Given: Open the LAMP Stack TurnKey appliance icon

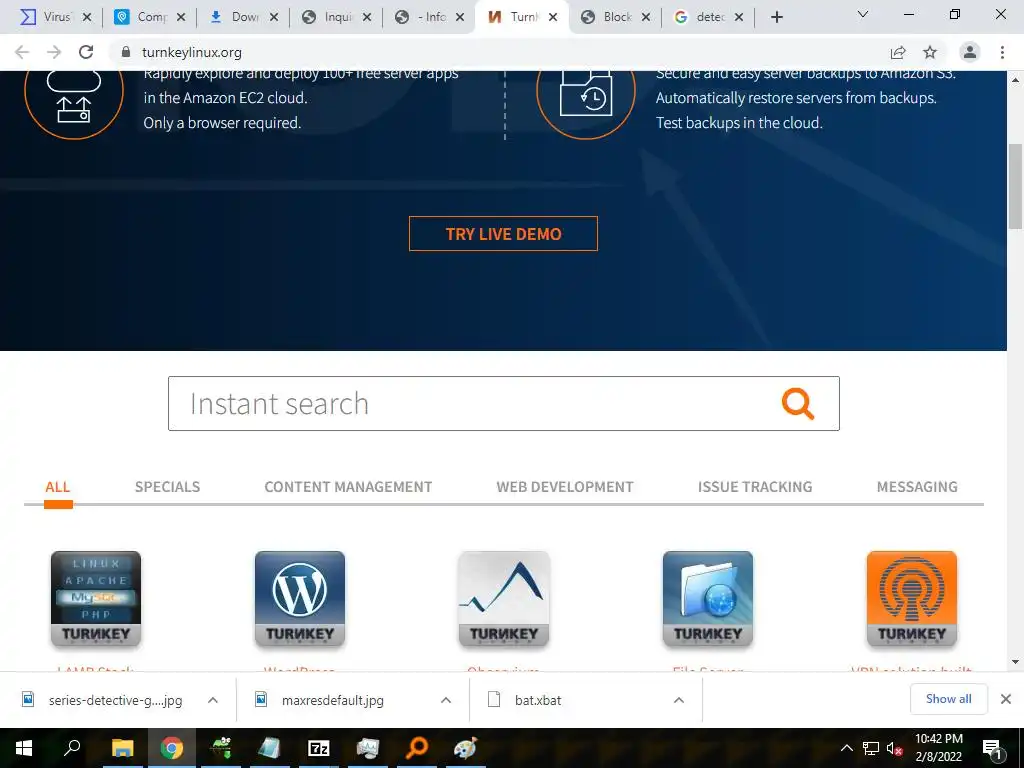Looking at the screenshot, I should coord(96,599).
